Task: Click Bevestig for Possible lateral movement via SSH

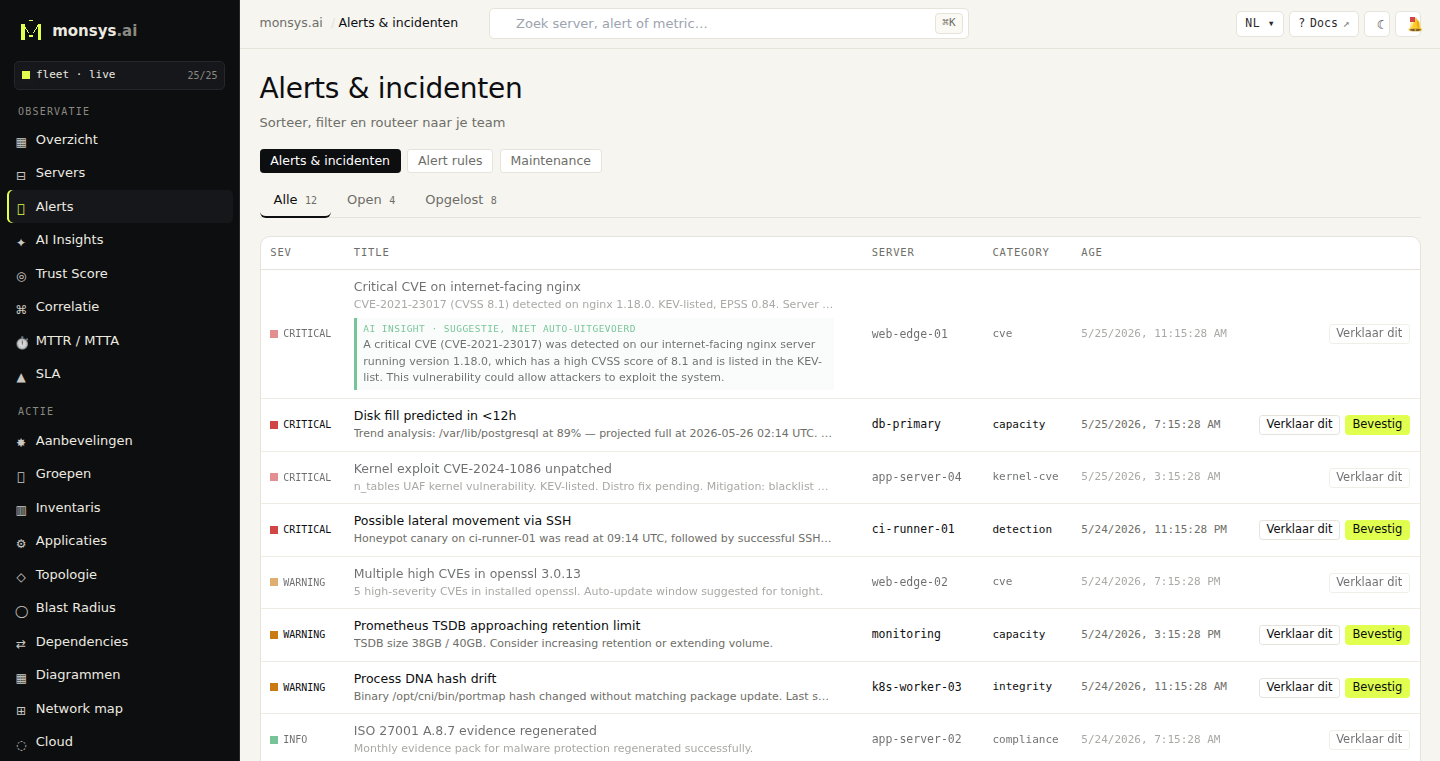Action: click(x=1377, y=529)
